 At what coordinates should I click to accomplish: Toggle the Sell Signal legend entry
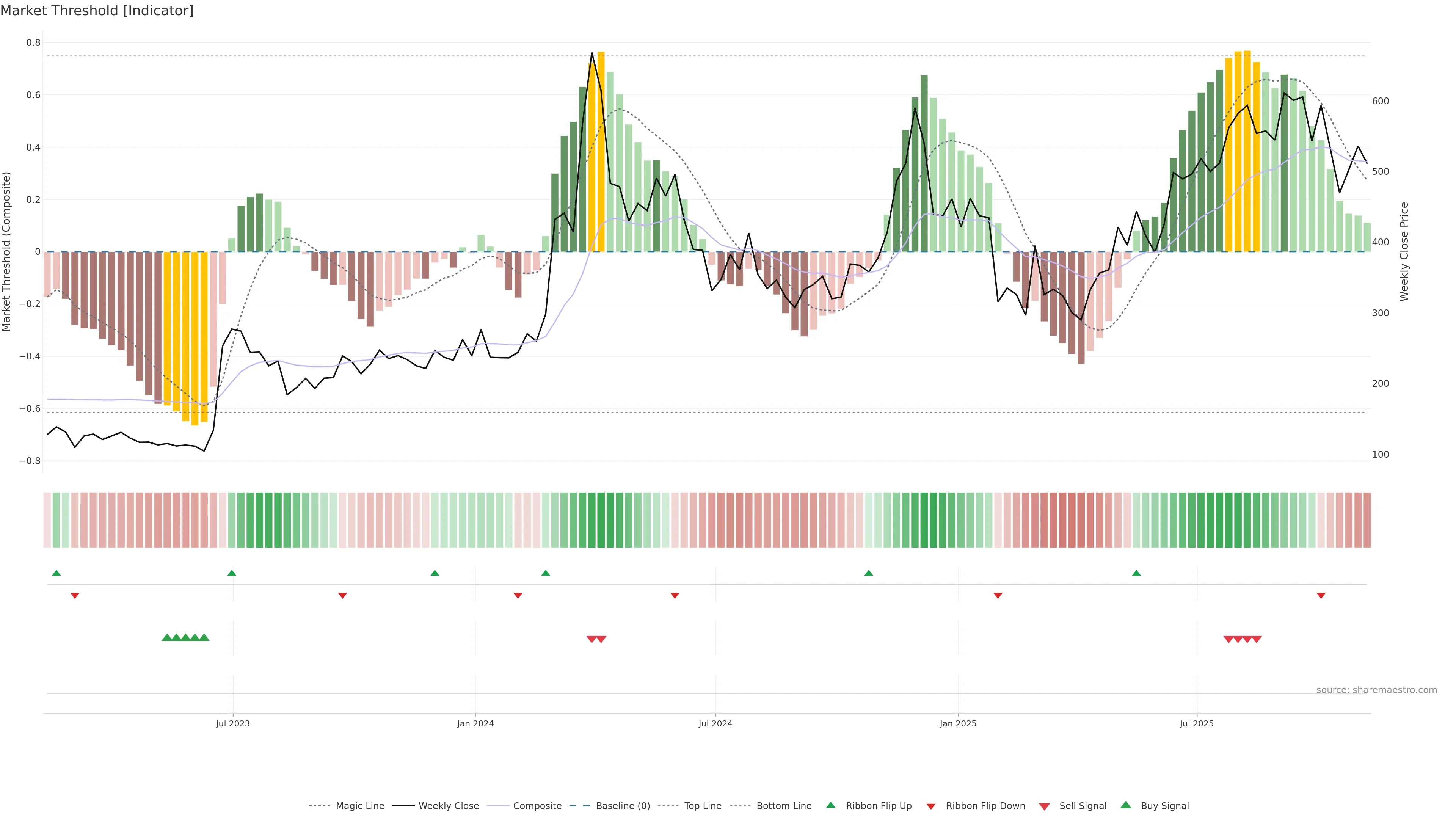[1083, 806]
